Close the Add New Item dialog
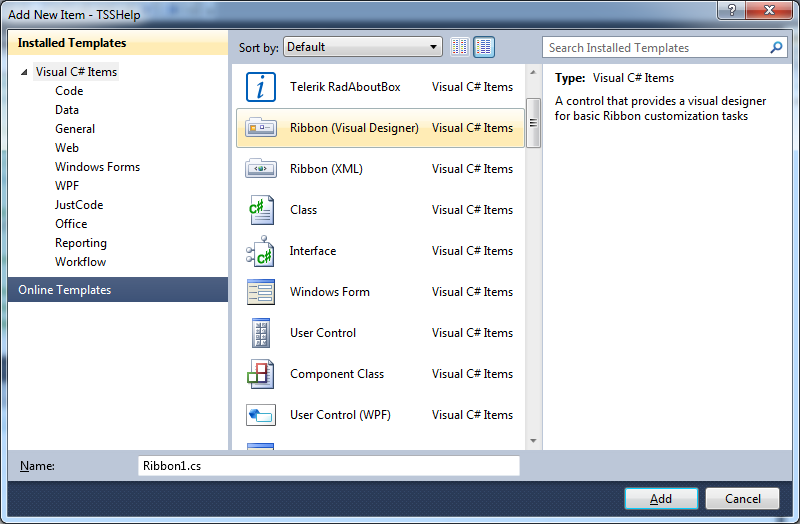 (x=769, y=10)
